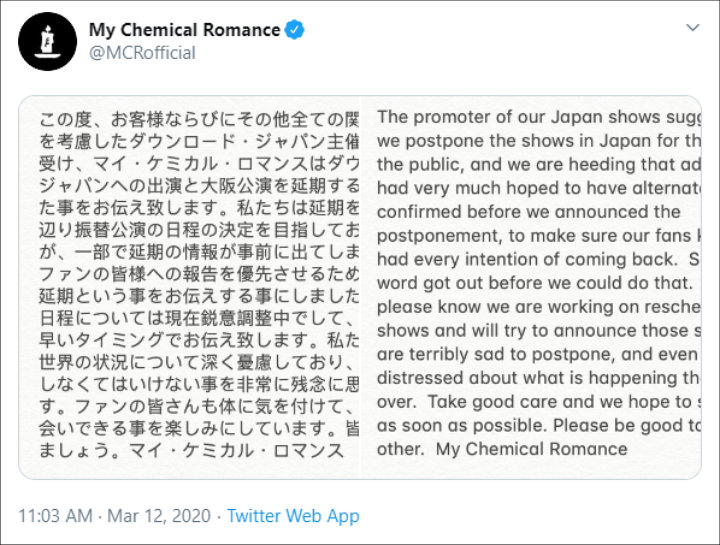Open the 11:03 AM timestamp permalink
The width and height of the screenshot is (720, 545).
click(55, 516)
